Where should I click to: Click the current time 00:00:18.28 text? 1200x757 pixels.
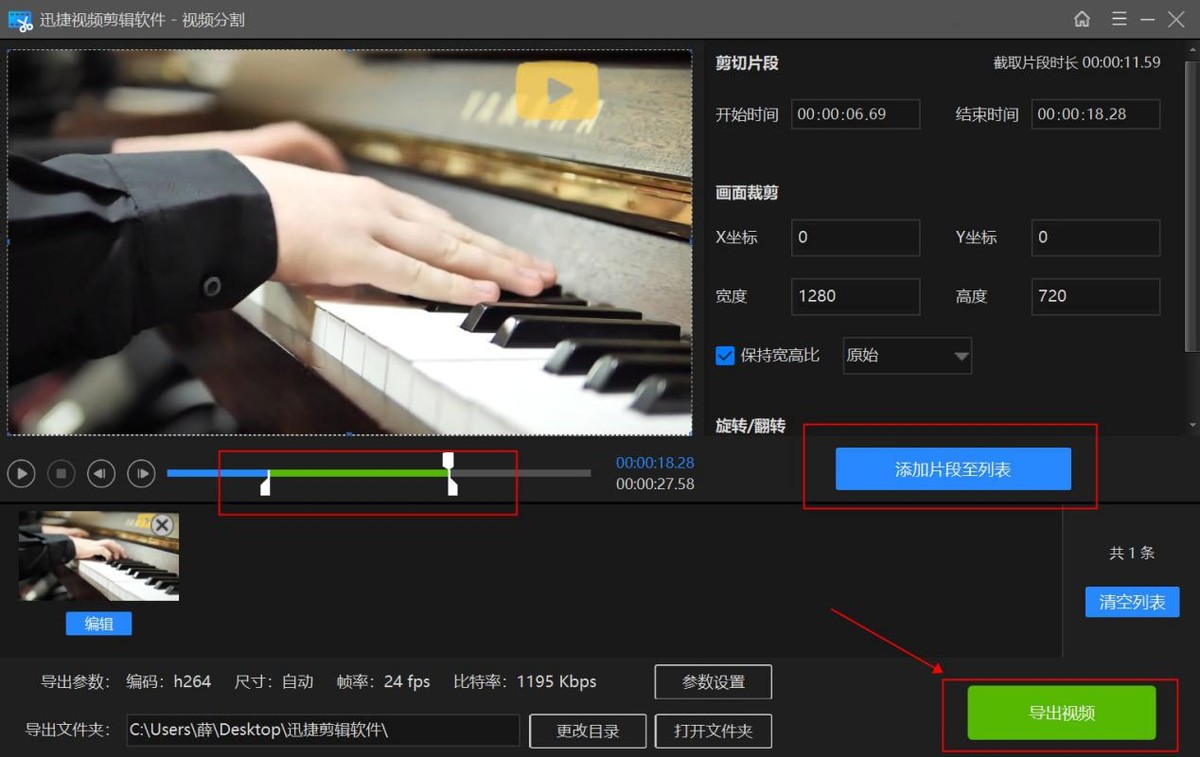coord(655,463)
